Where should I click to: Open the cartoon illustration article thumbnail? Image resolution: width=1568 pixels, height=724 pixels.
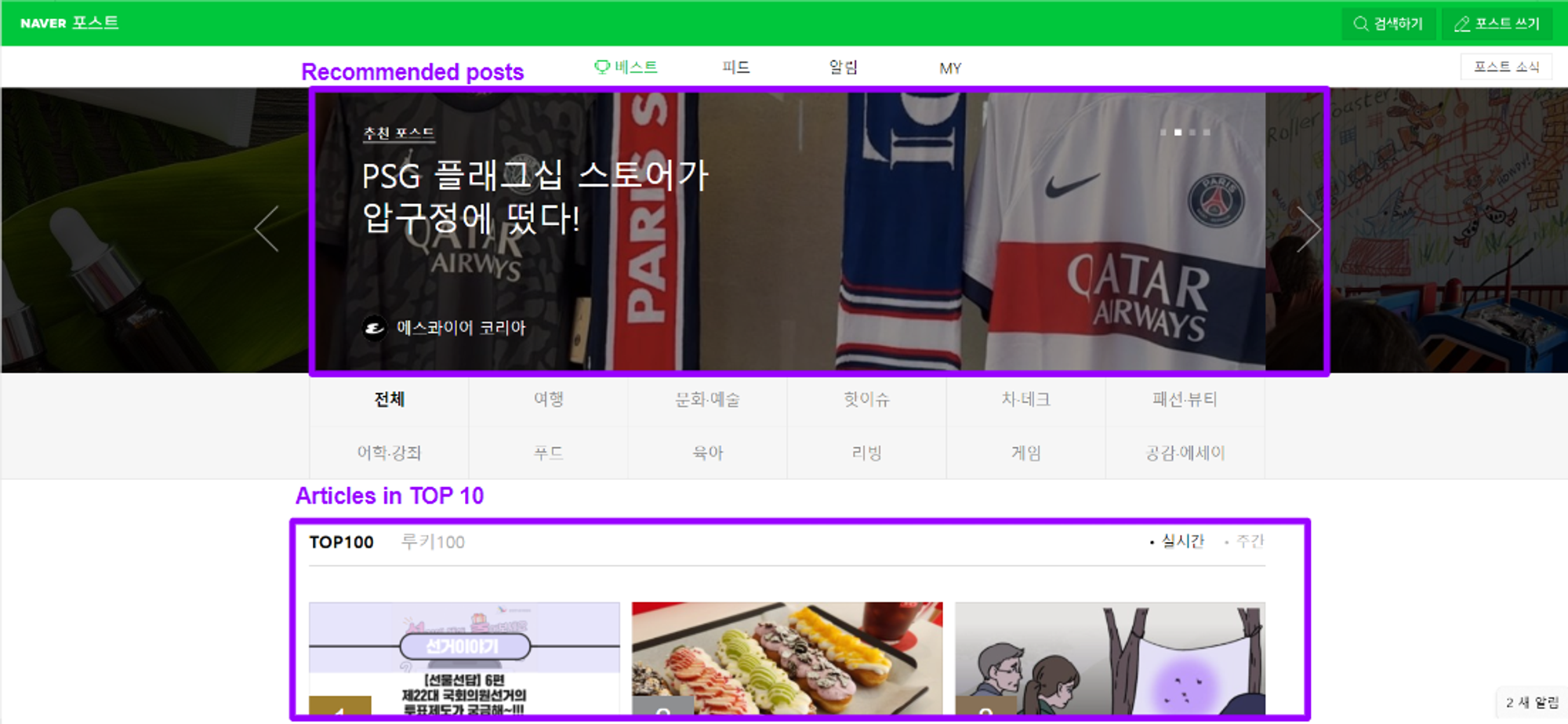point(1110,658)
